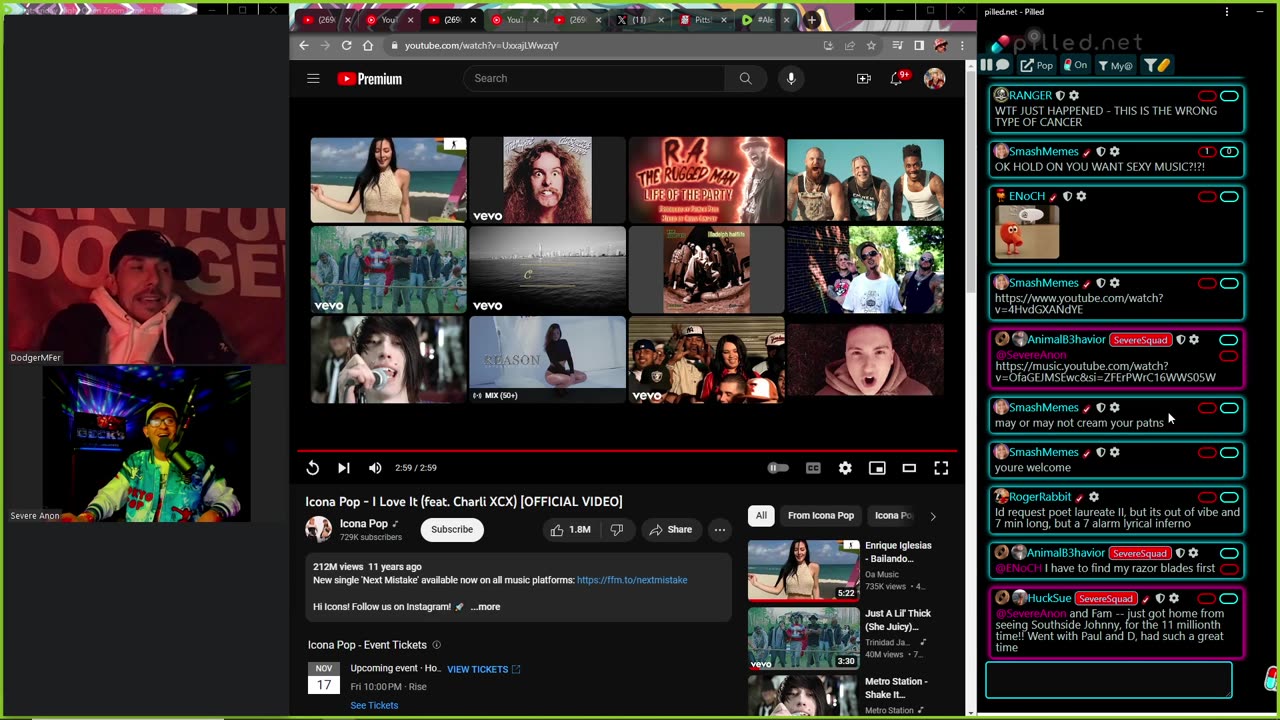Click the red vote pill on RANGER's message
1280x720 pixels.
[1207, 96]
